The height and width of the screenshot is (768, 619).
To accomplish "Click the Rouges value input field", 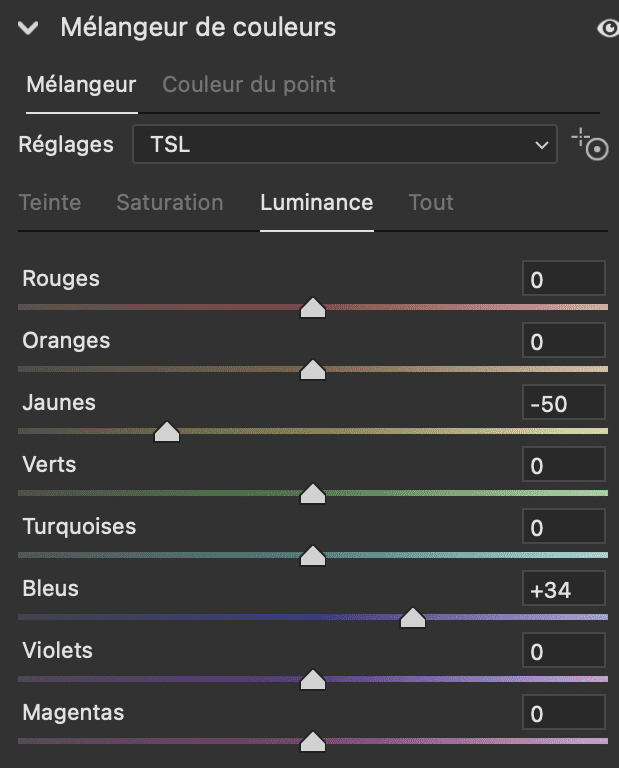I will coord(564,280).
